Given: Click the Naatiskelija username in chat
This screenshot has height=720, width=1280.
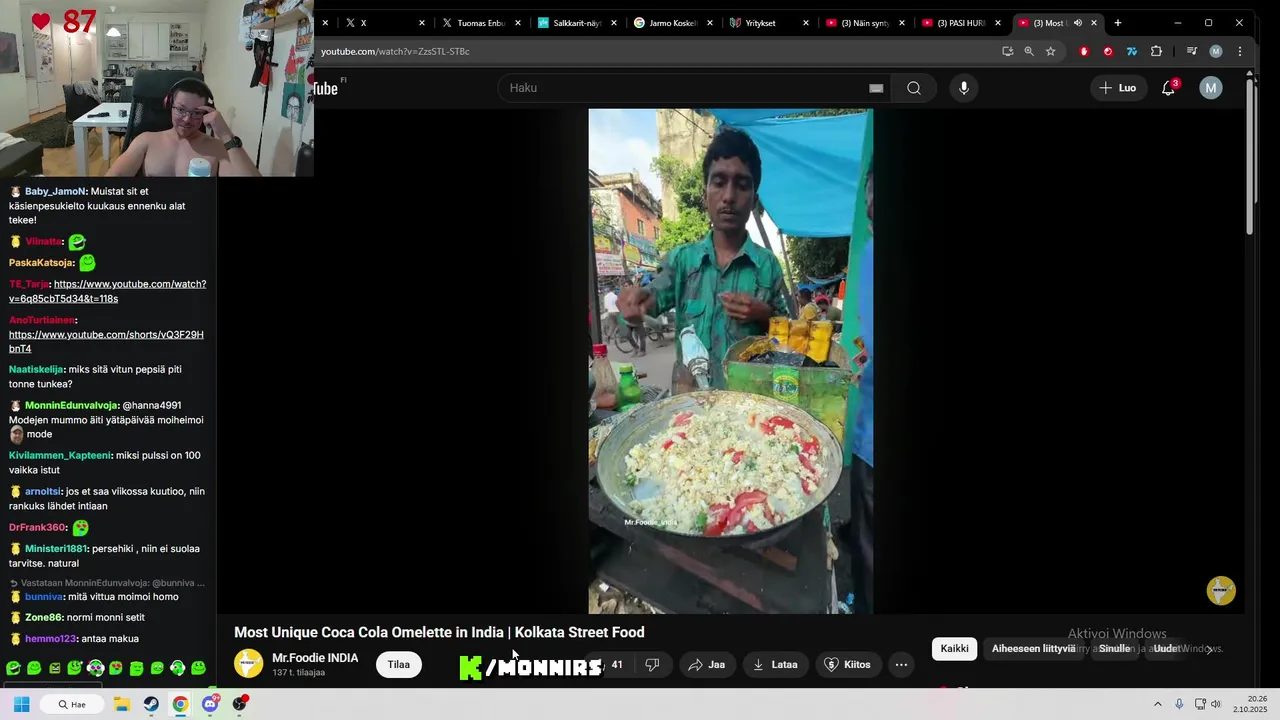Looking at the screenshot, I should [36, 369].
